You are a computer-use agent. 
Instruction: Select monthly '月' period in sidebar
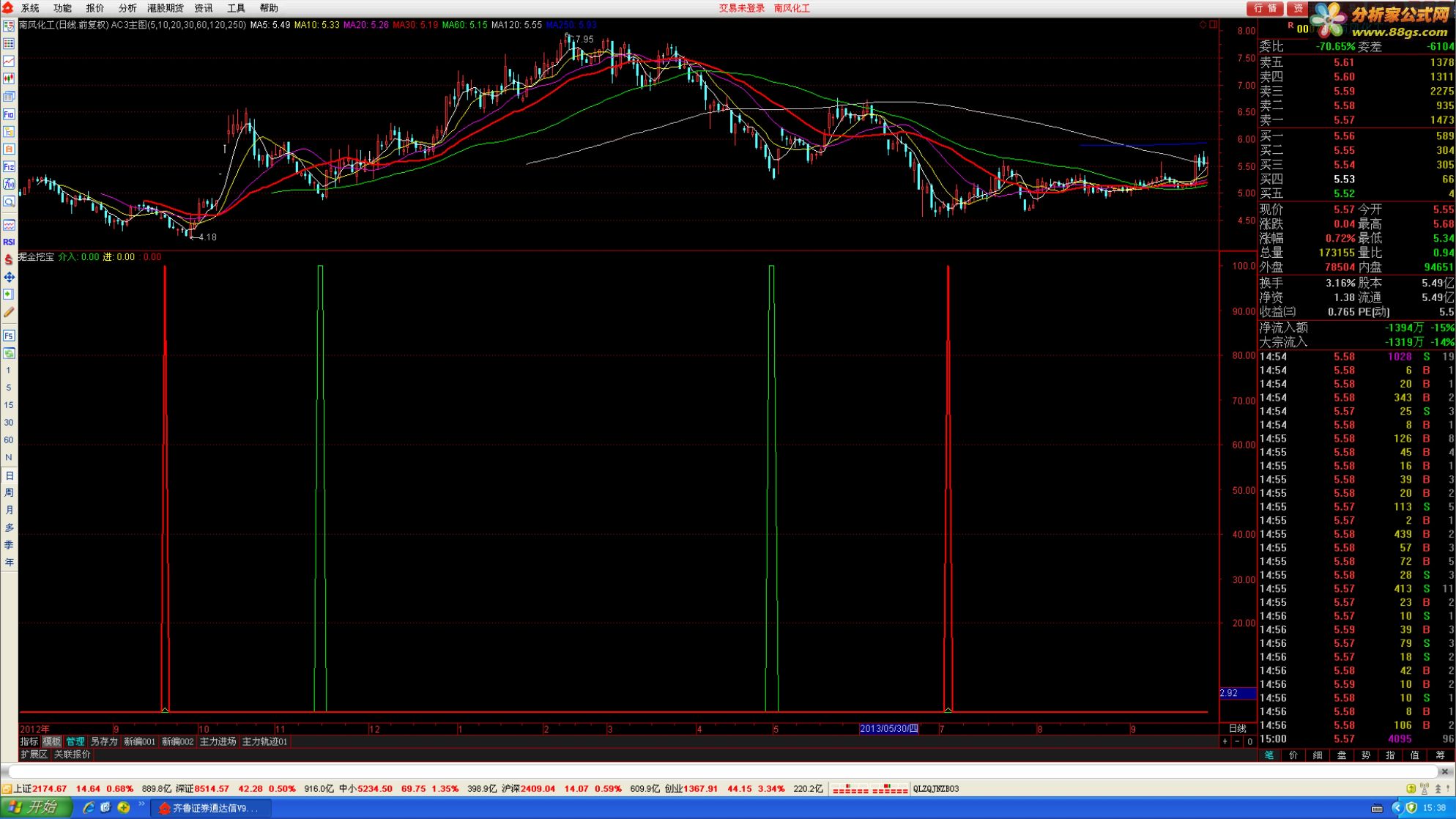[x=9, y=511]
